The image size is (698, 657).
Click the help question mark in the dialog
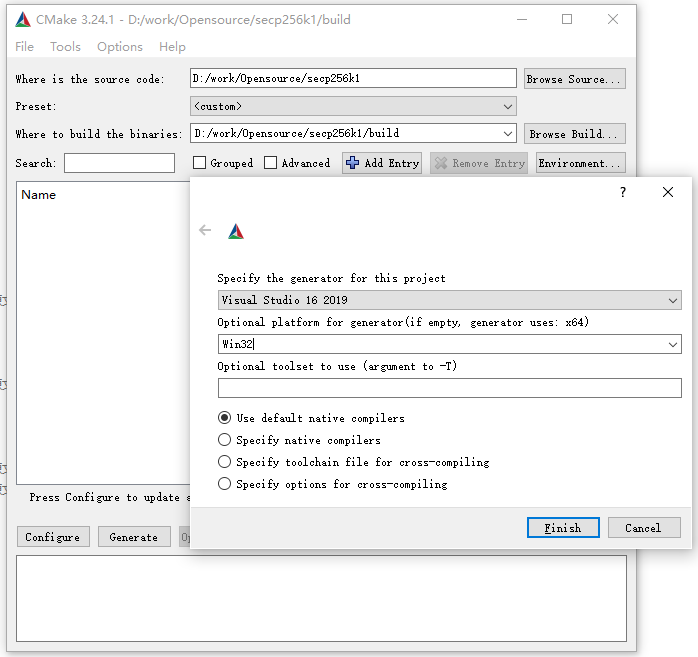(x=623, y=192)
